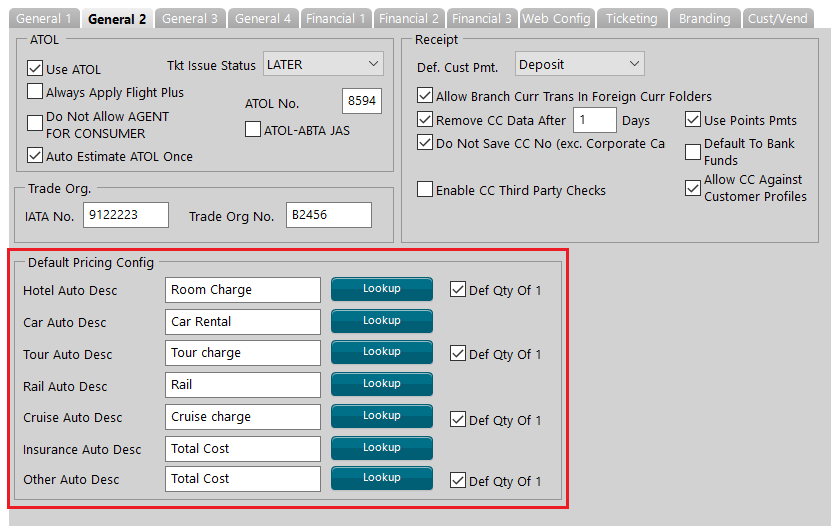The width and height of the screenshot is (836, 526).
Task: Uncheck Remove CC Data After
Action: [425, 119]
